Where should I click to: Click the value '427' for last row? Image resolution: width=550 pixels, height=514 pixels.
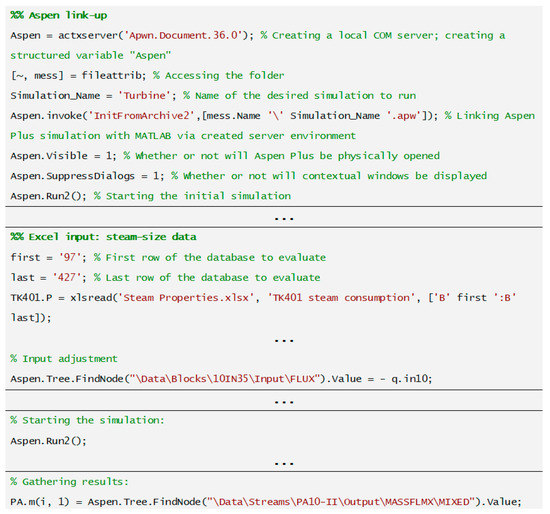click(x=66, y=278)
